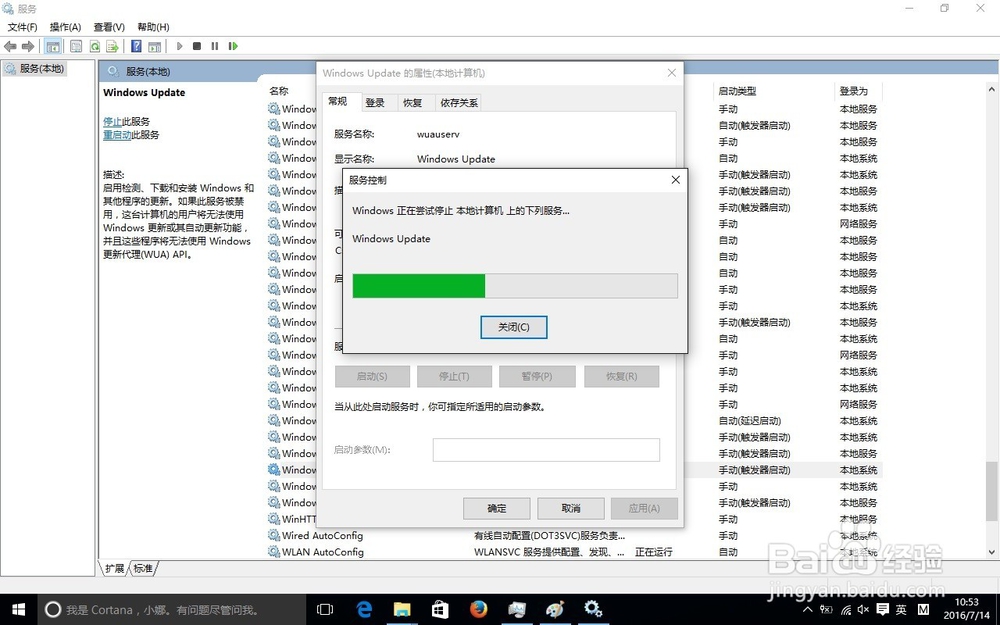Image resolution: width=1000 pixels, height=625 pixels.
Task: Open Export List with the toolbar icon
Action: coord(112,45)
